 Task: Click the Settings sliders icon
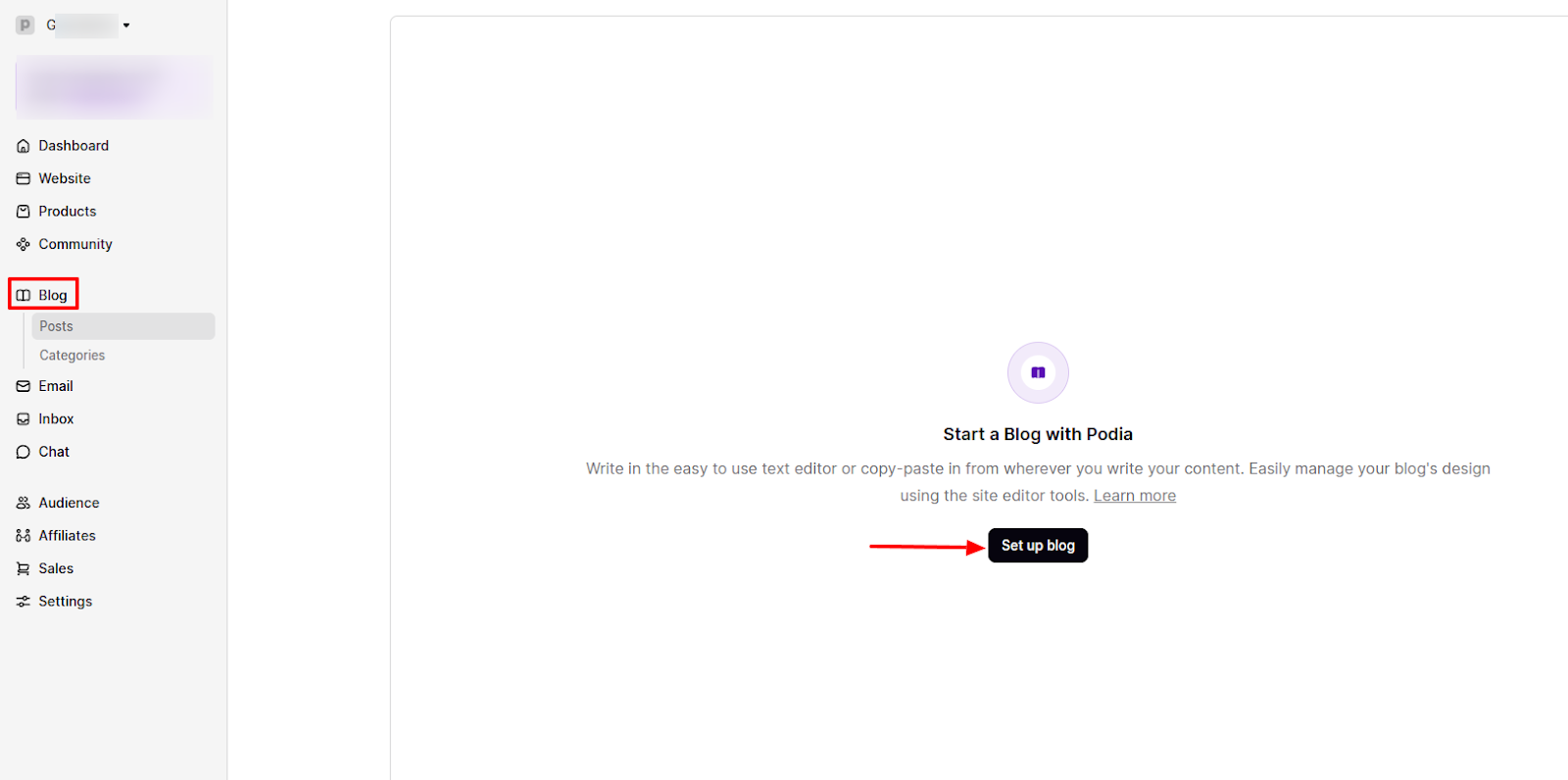[24, 602]
